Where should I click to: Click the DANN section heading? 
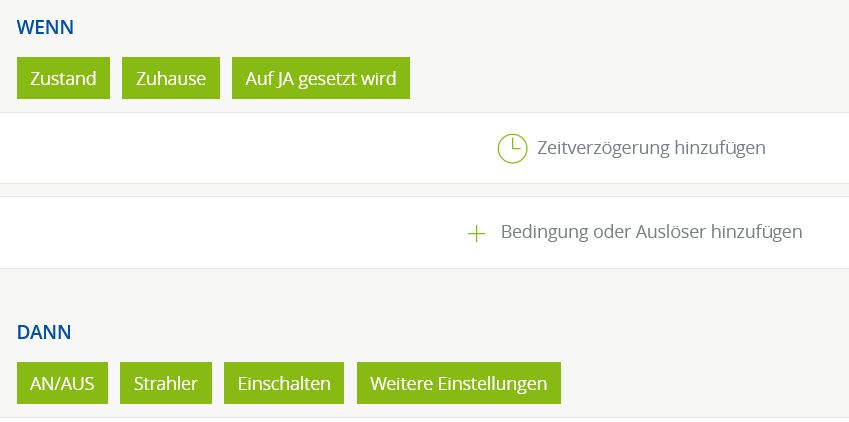(x=44, y=332)
